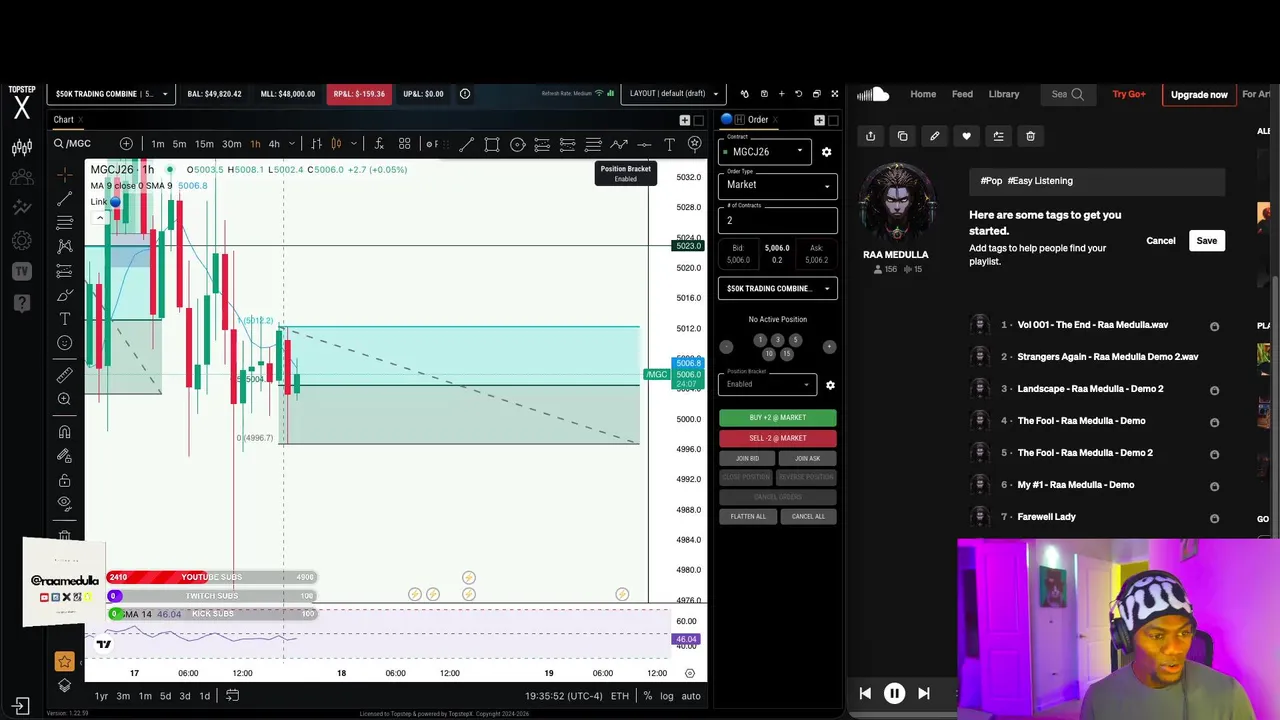Screen dimensions: 1280x720
Task: Select the crosshair cursor tool
Action: [x=65, y=174]
